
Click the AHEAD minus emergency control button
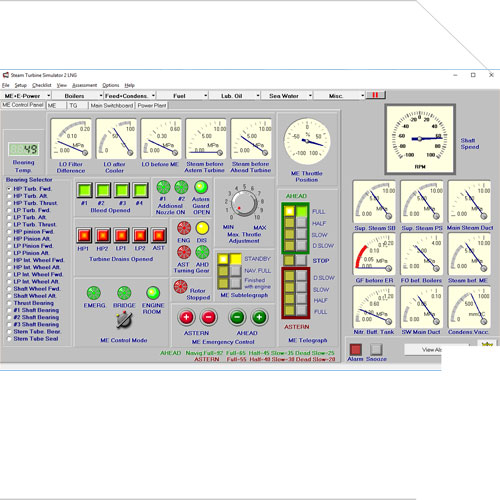237,317
